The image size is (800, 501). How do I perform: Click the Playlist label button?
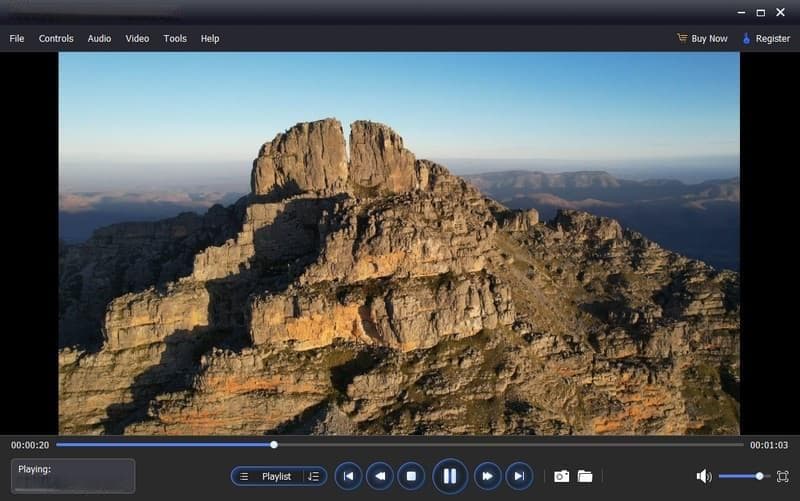[277, 477]
